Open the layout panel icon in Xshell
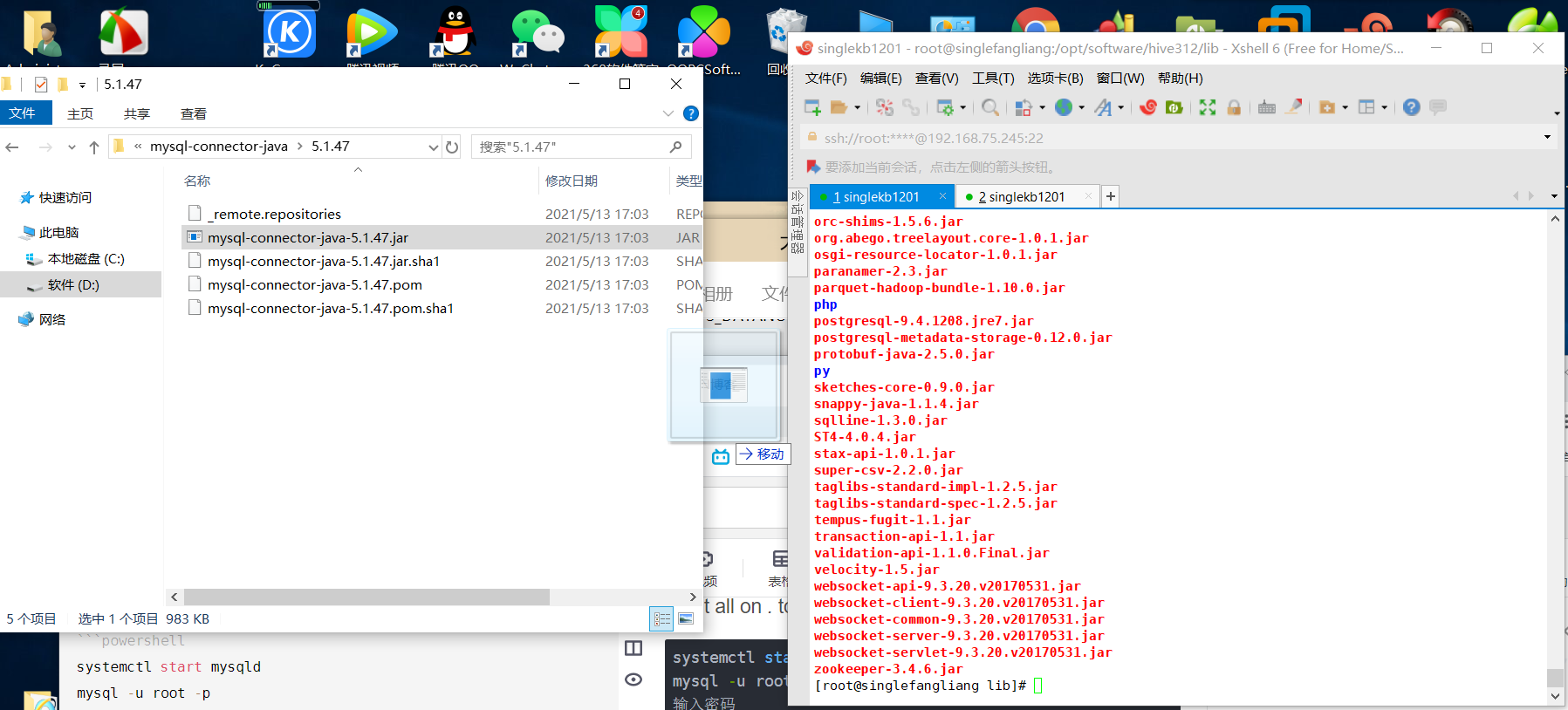The image size is (1568, 710). click(1366, 107)
